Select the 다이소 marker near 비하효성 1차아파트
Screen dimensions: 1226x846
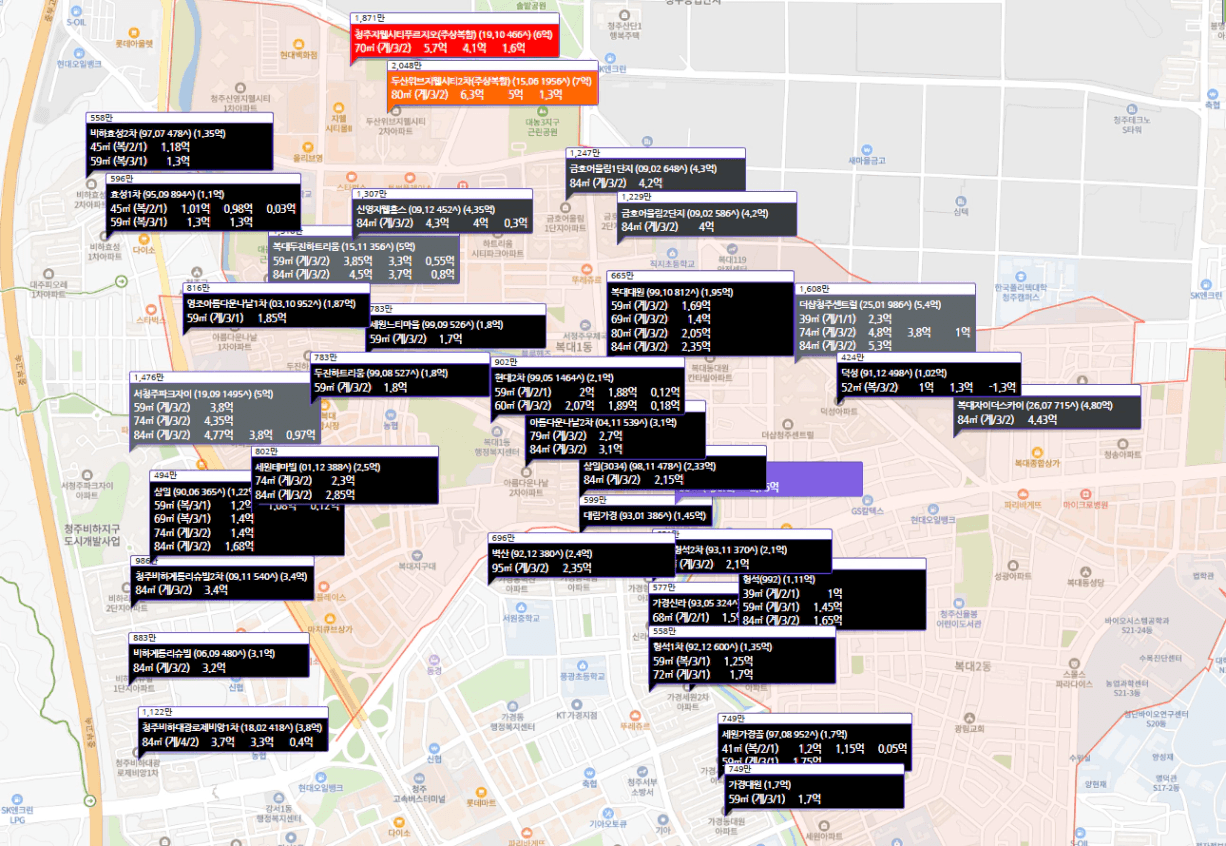tap(146, 246)
